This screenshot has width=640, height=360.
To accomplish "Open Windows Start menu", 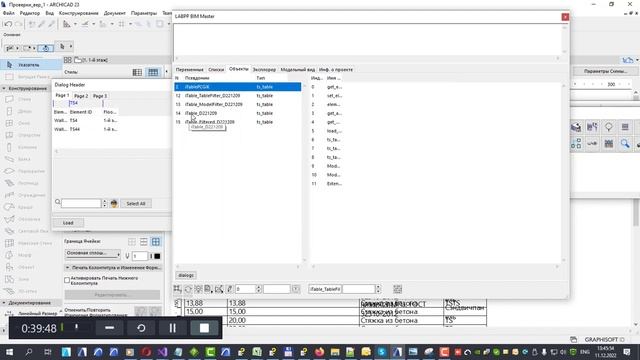I will [9, 352].
